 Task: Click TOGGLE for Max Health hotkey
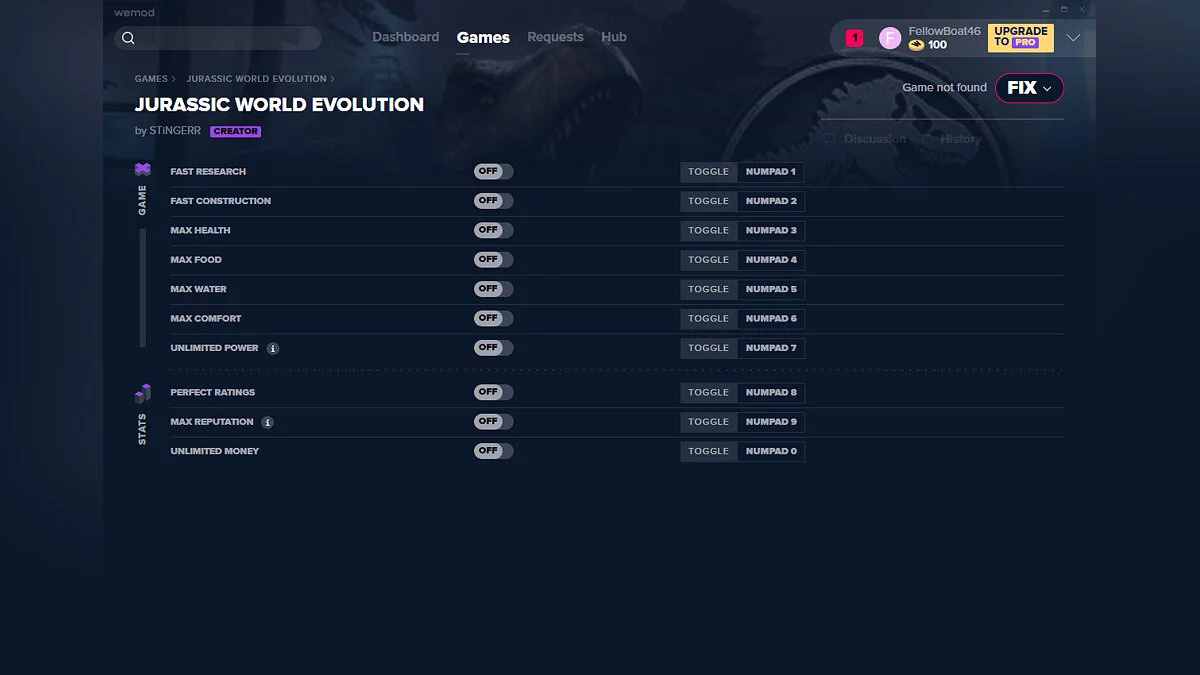709,230
